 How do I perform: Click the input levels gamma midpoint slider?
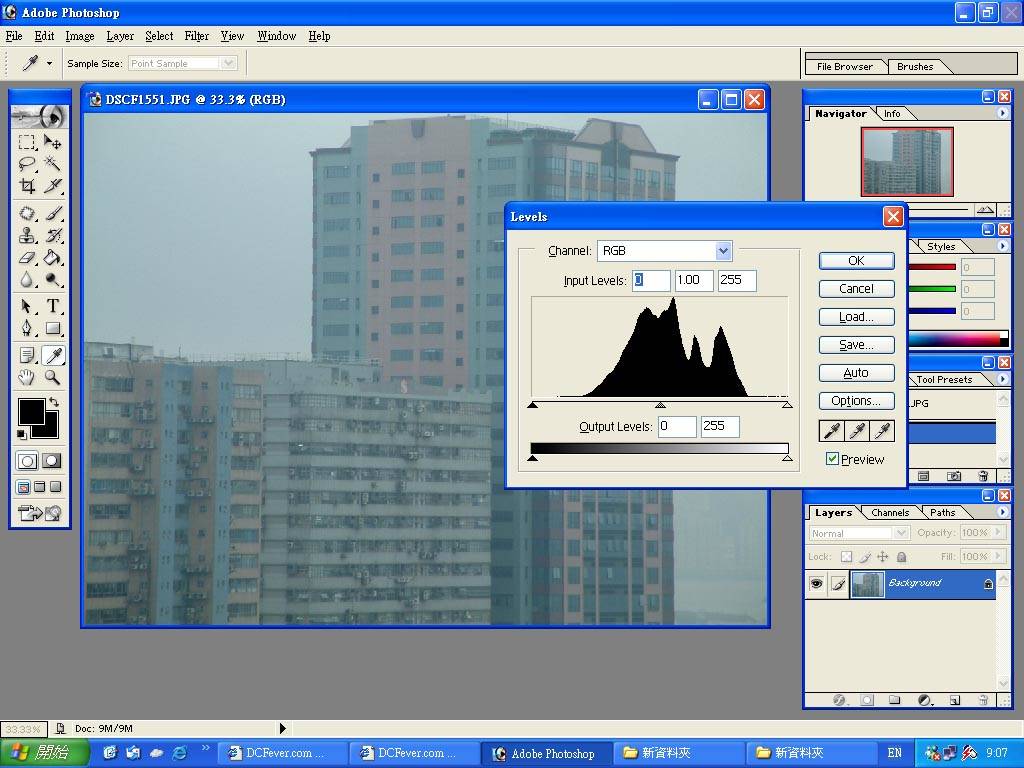[660, 405]
